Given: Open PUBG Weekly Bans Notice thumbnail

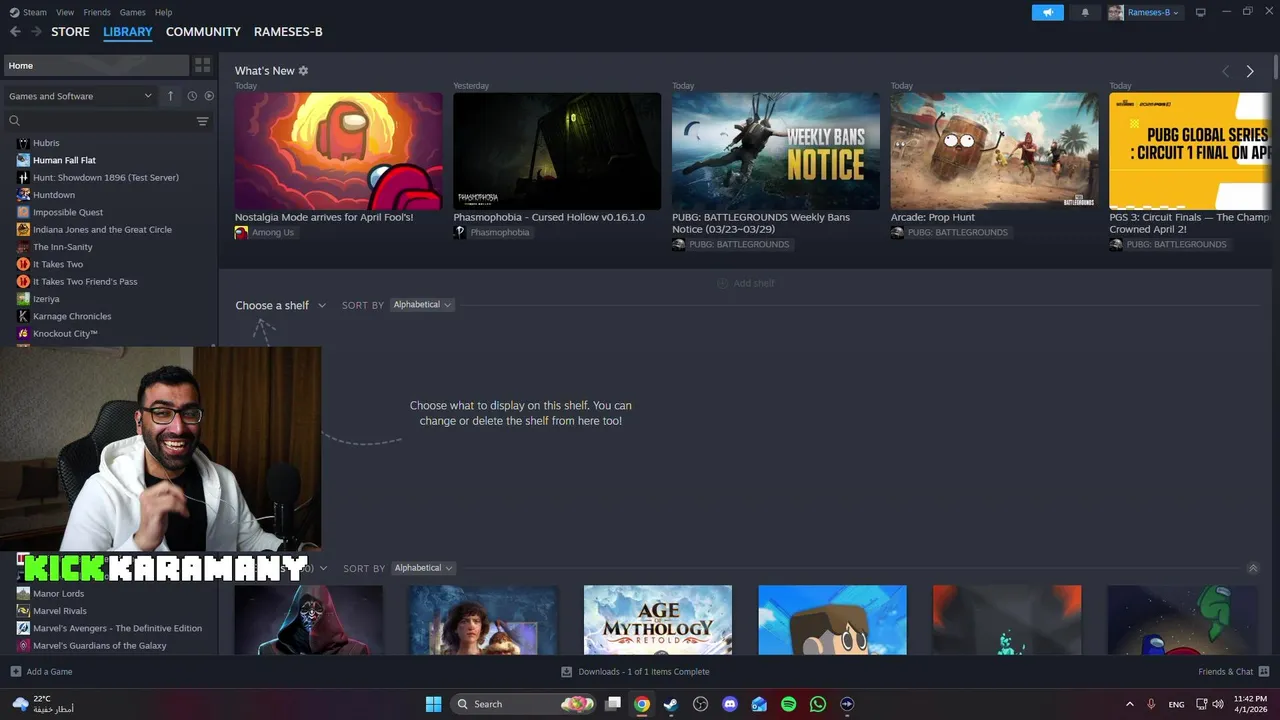Looking at the screenshot, I should tap(776, 151).
